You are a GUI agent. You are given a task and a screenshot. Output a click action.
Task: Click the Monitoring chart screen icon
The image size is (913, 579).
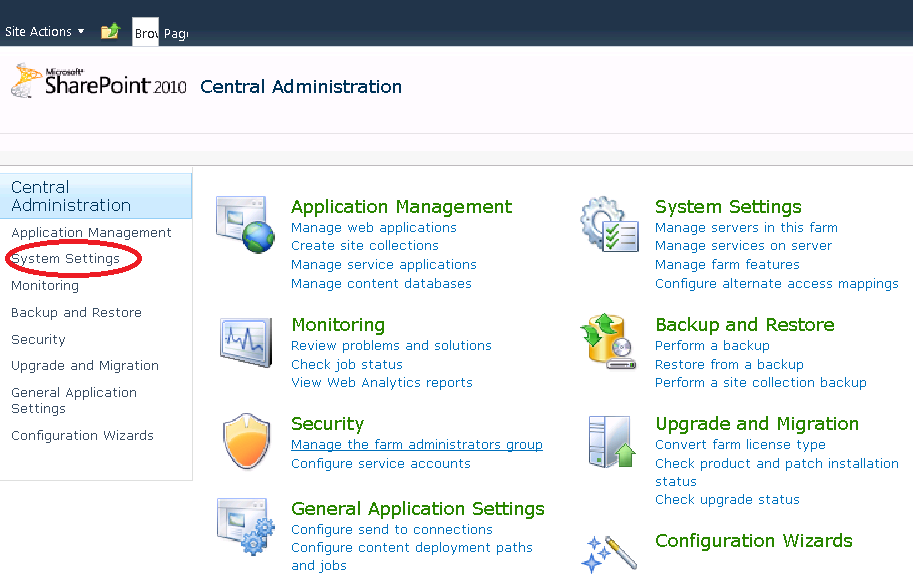click(246, 343)
